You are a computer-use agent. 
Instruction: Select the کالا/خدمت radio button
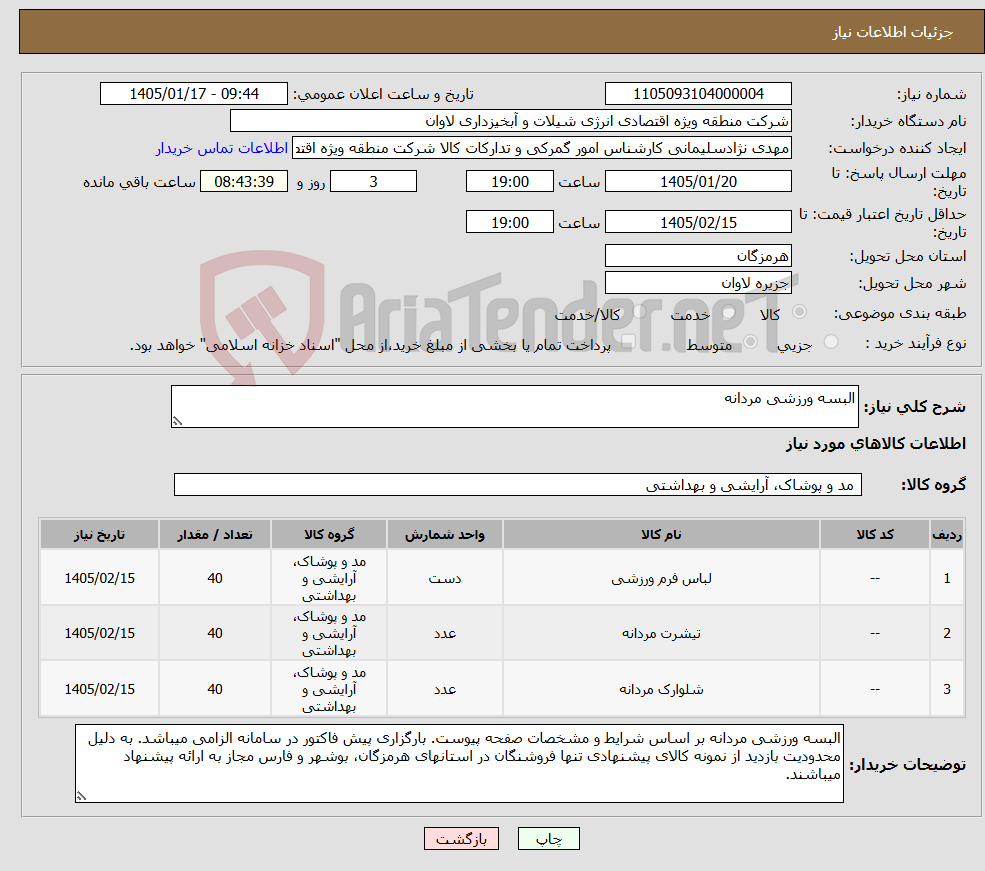tap(639, 311)
